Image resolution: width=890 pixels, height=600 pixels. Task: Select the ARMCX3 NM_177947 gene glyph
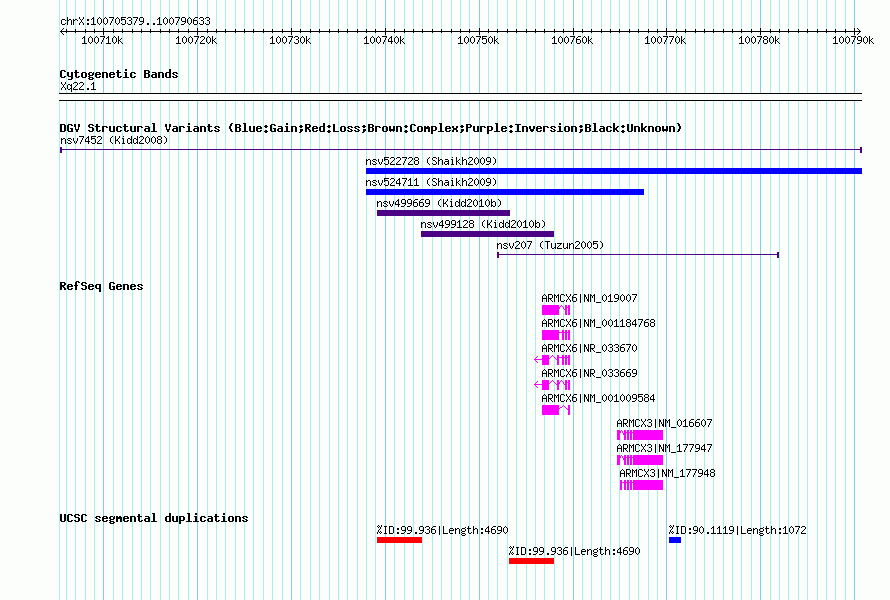(x=640, y=460)
